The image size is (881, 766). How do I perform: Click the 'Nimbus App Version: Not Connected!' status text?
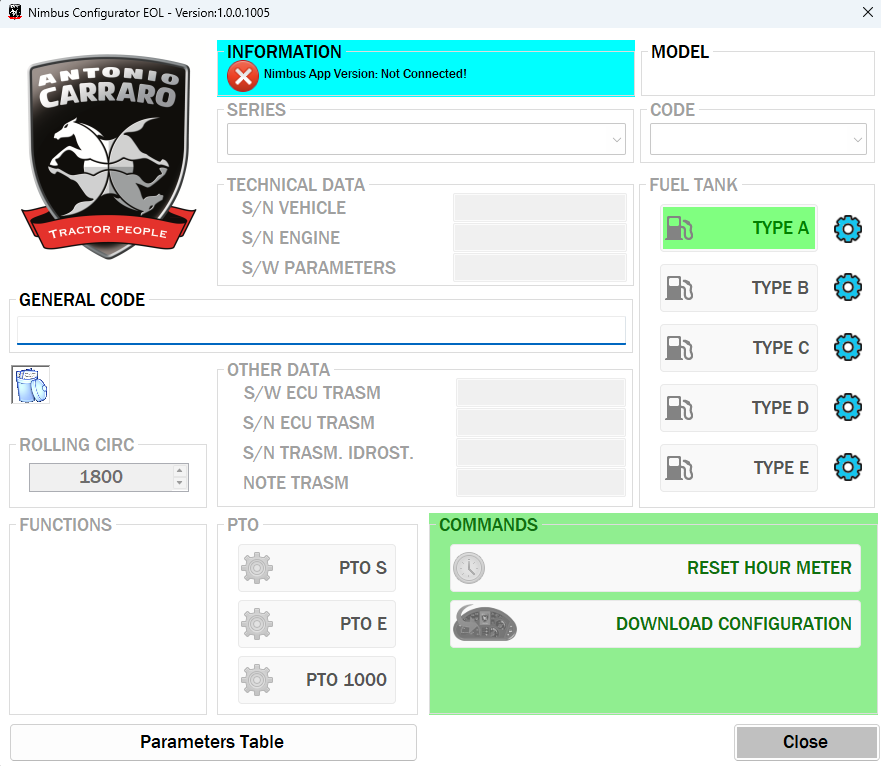pos(365,74)
